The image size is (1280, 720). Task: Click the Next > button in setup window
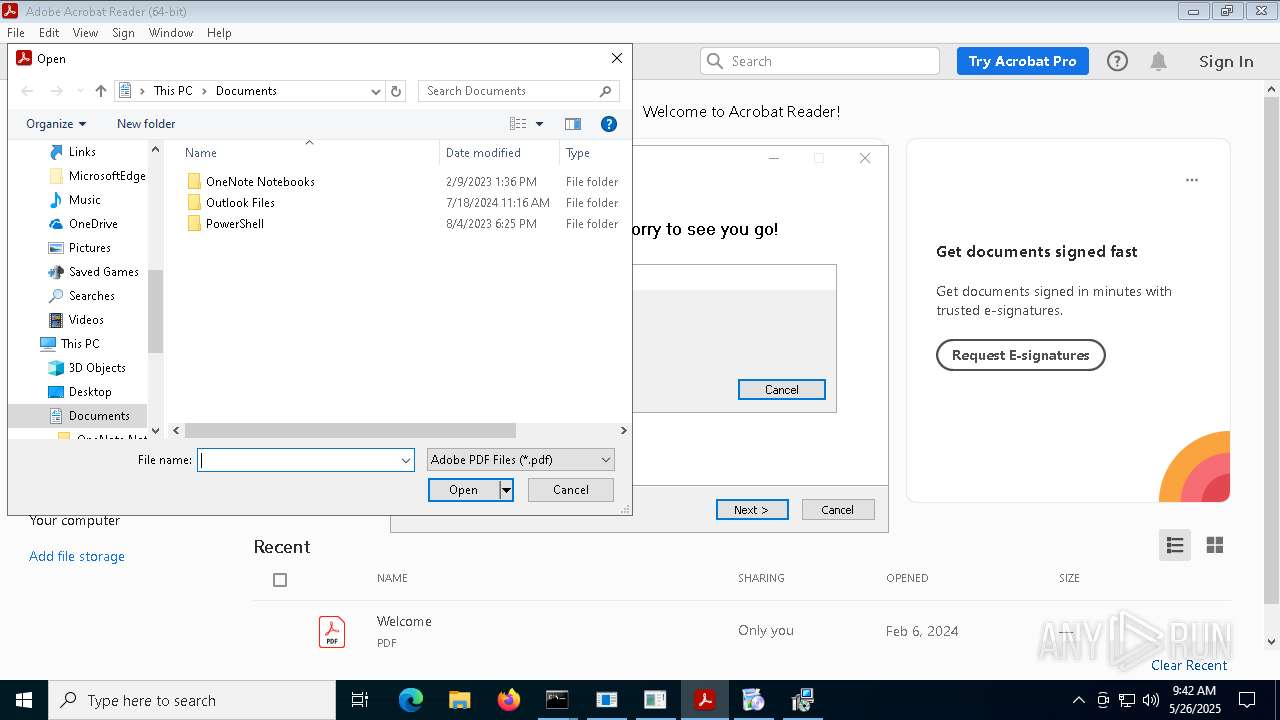pyautogui.click(x=752, y=510)
